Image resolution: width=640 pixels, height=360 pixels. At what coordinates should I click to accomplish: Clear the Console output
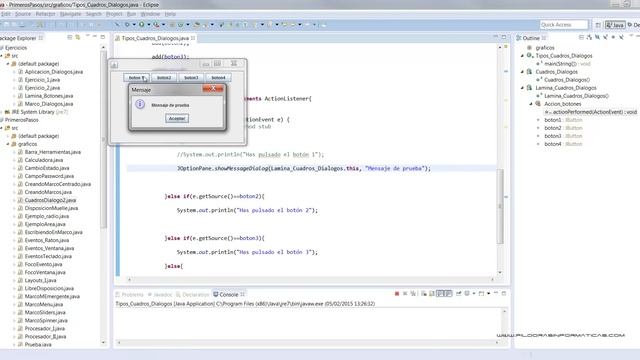pyautogui.click(x=424, y=293)
